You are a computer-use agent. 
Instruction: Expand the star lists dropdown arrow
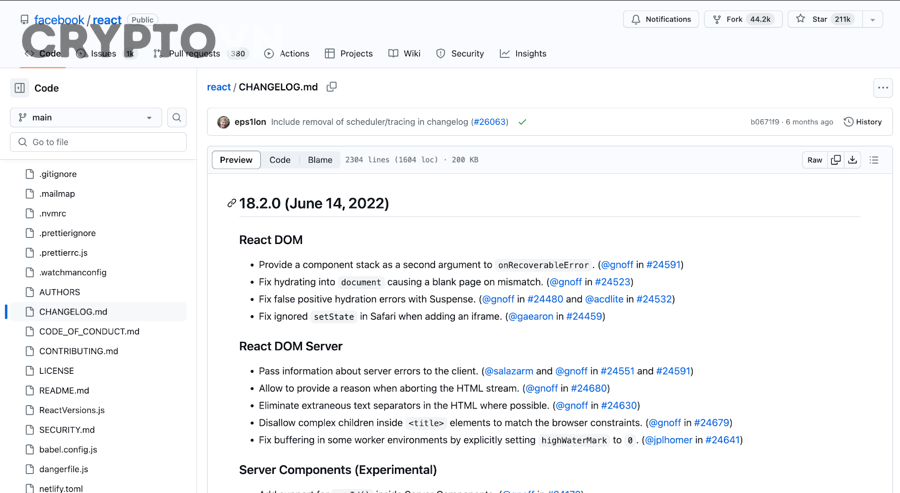coord(872,19)
